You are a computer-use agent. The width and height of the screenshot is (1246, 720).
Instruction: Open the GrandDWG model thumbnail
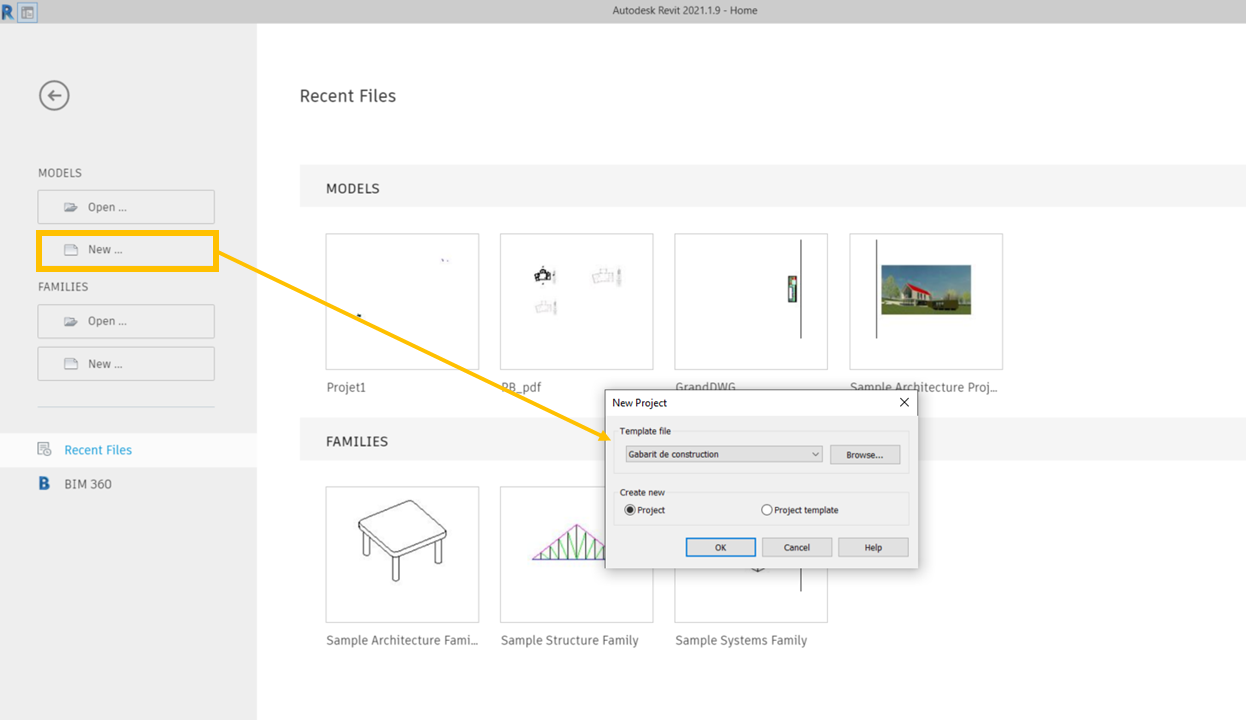click(x=751, y=302)
